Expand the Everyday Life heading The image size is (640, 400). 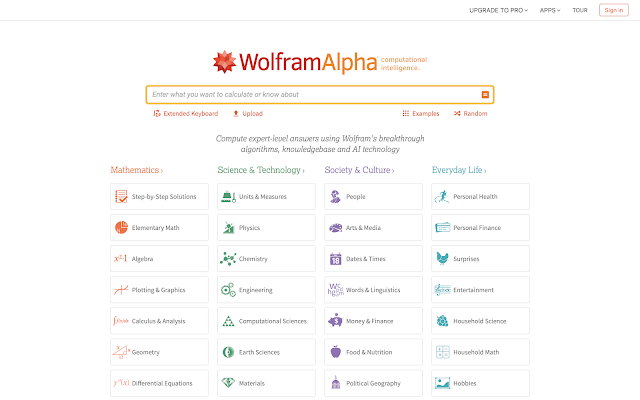coord(459,170)
